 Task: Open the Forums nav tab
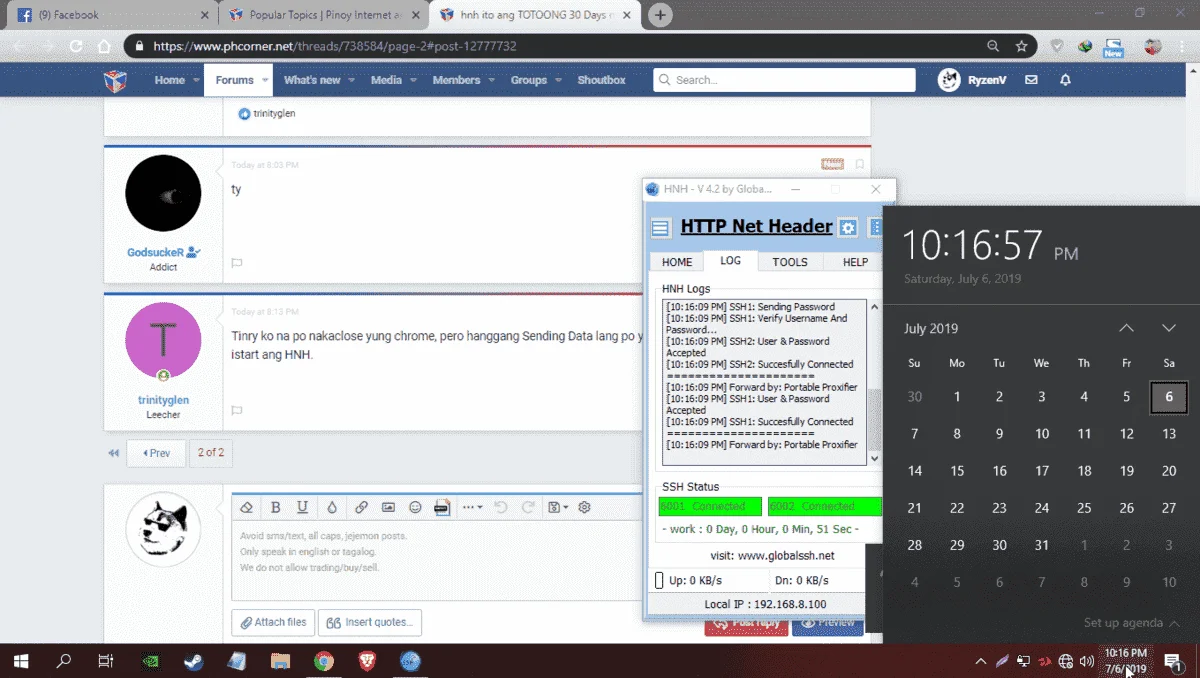pos(235,80)
